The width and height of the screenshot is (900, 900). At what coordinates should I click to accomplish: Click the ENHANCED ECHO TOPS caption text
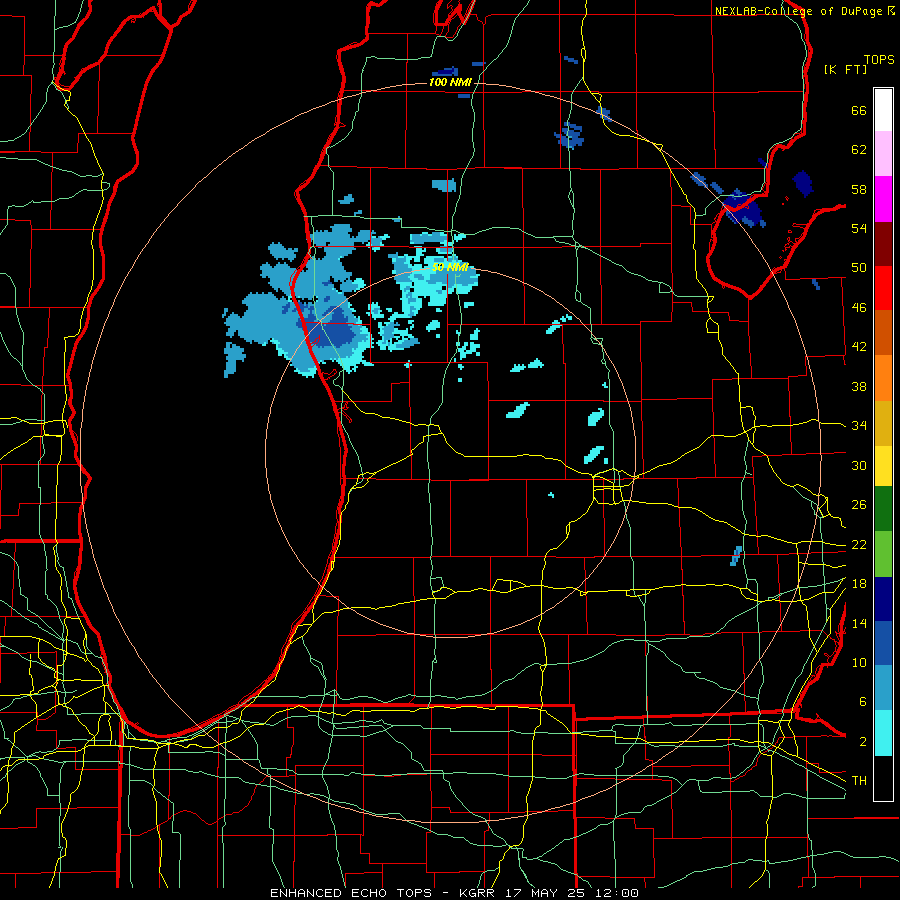350,893
